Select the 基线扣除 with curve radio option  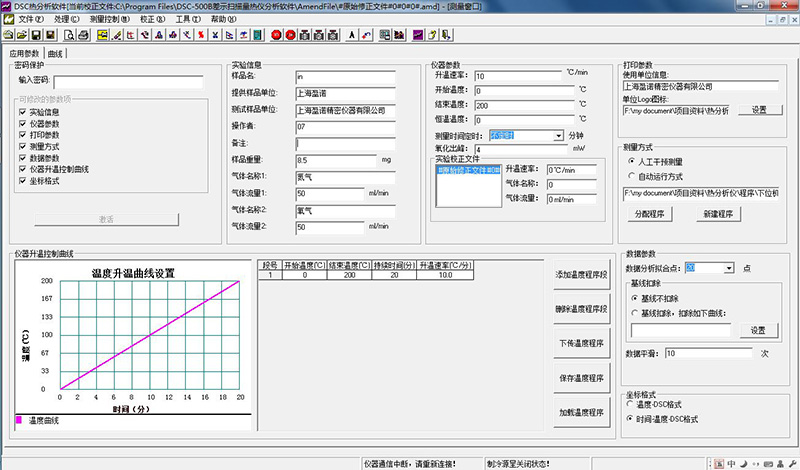point(636,312)
